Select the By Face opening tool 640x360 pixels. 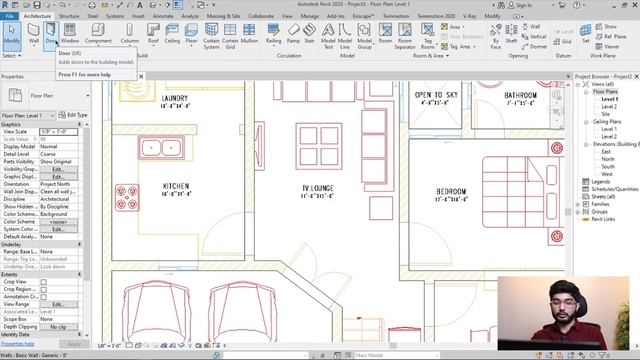point(496,36)
